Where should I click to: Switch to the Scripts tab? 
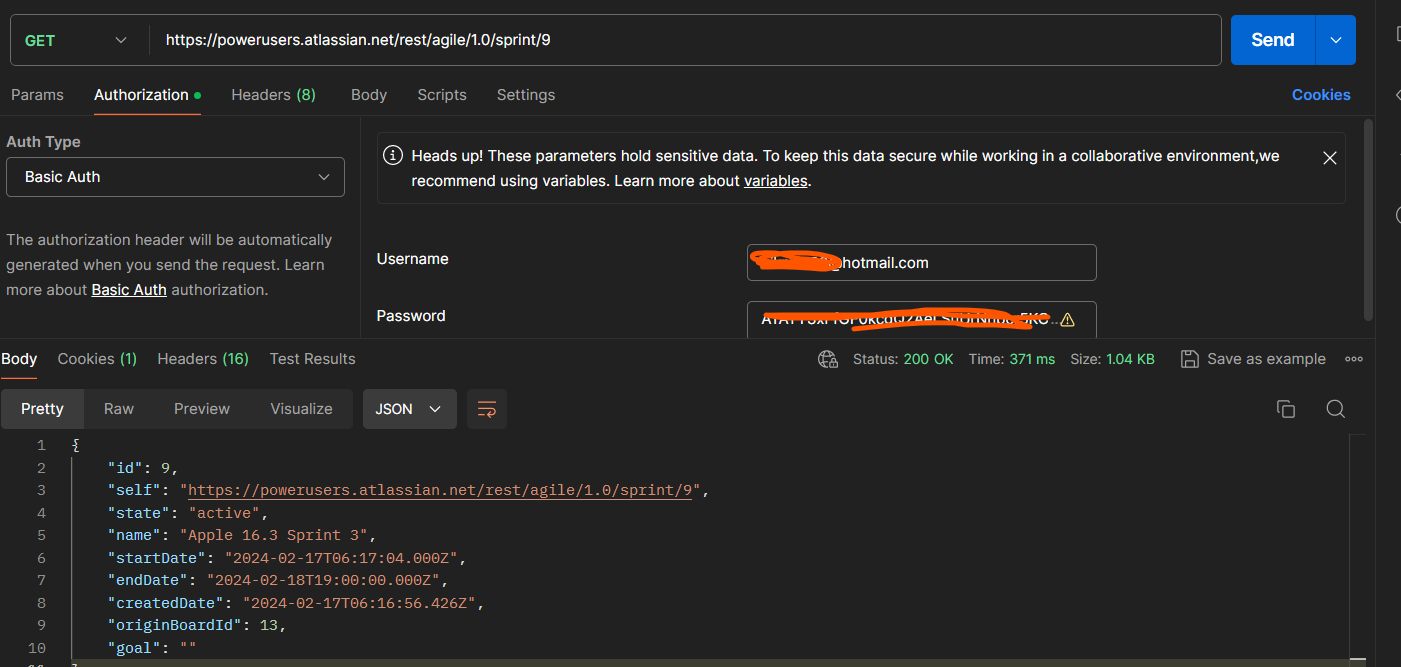click(x=442, y=95)
